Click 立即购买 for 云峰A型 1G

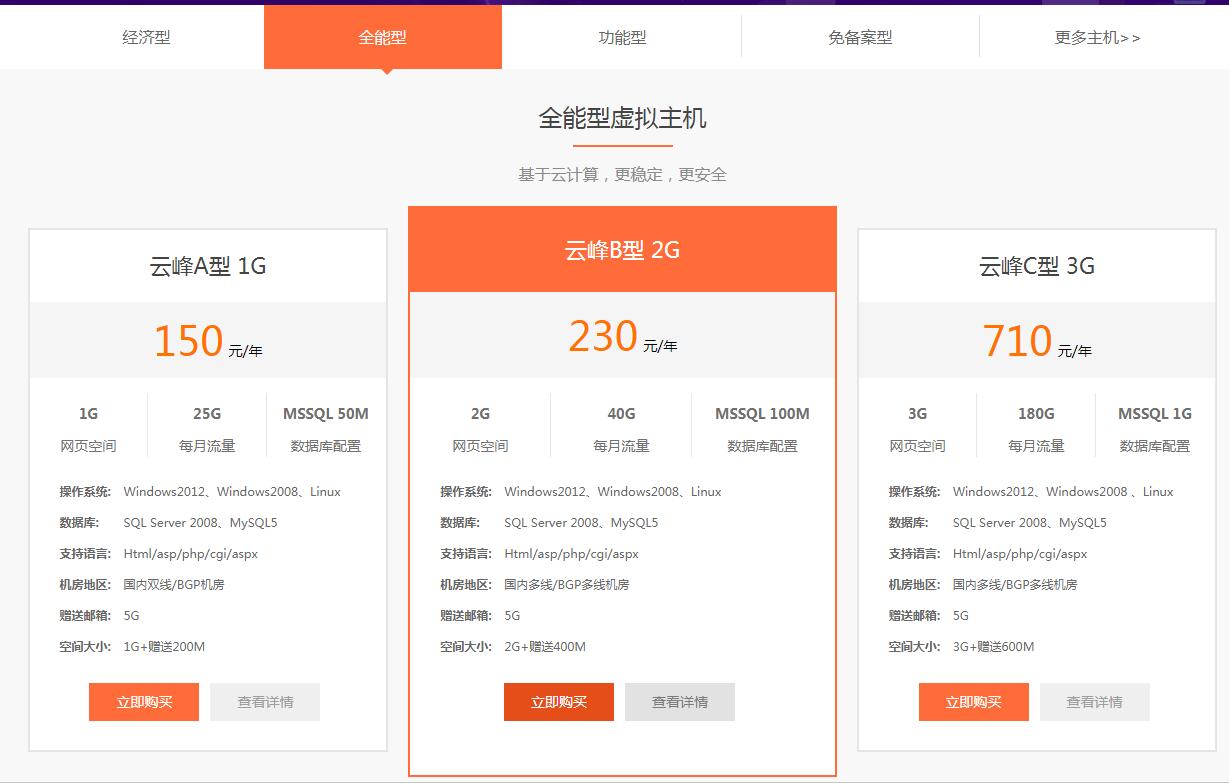click(144, 702)
